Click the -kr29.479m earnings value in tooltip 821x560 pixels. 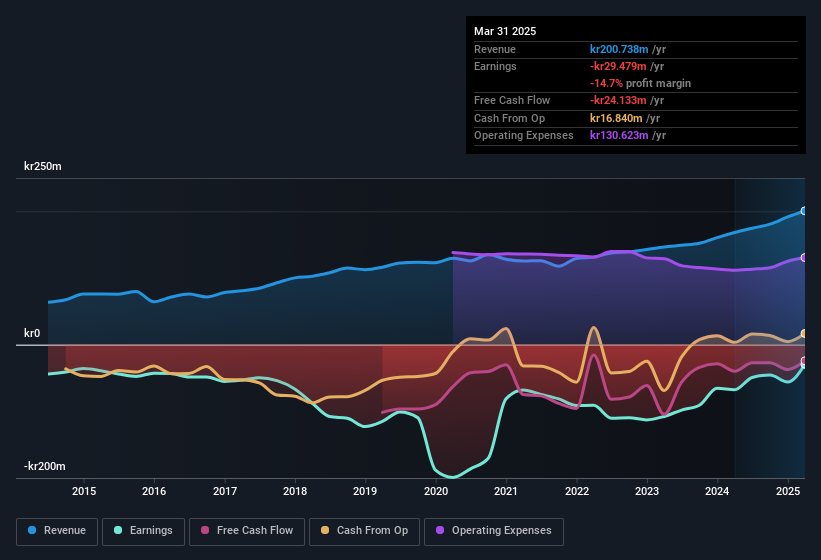(618, 66)
